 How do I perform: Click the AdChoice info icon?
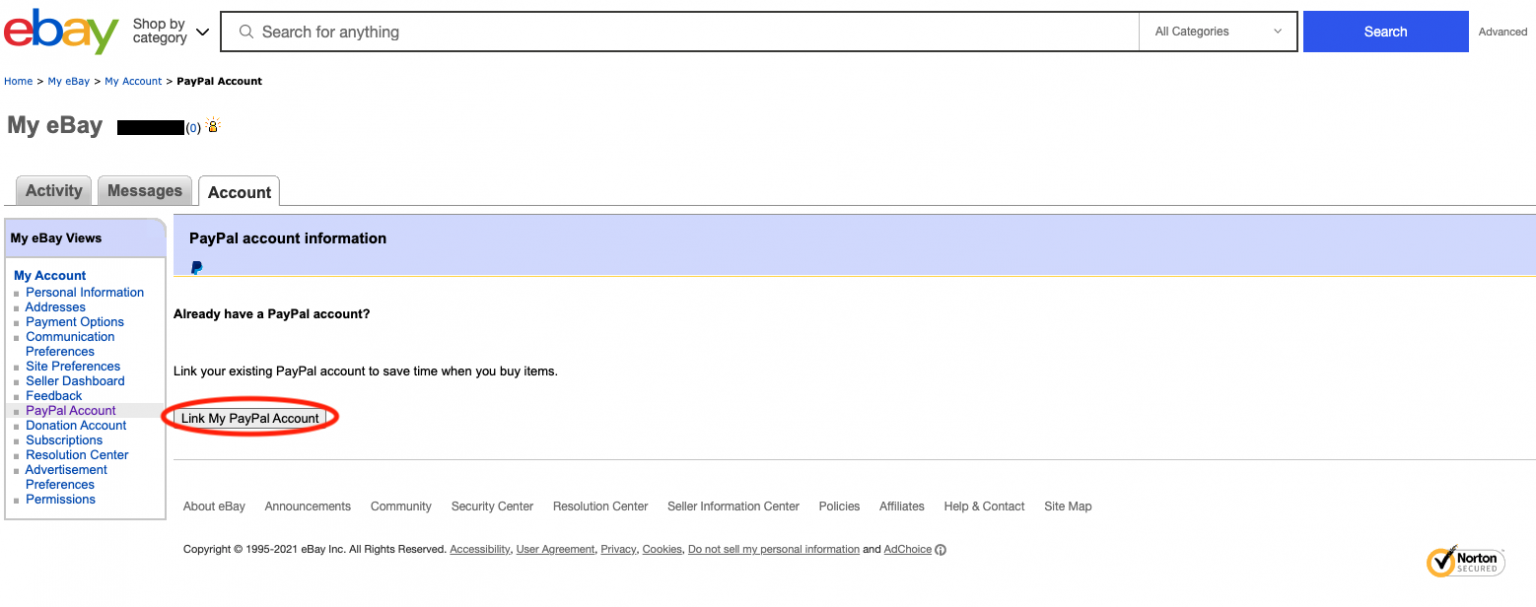(940, 550)
